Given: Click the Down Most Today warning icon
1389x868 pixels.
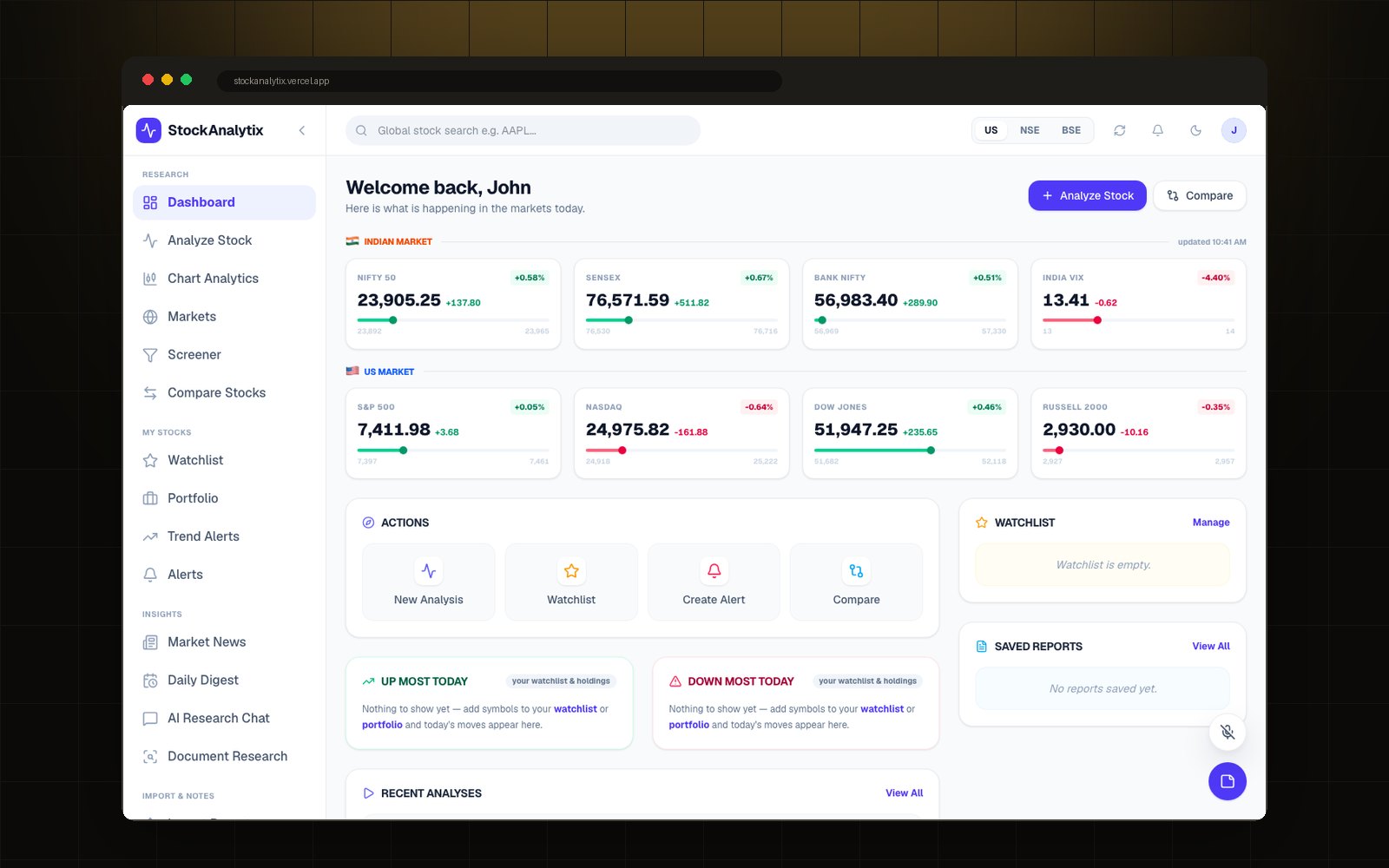Looking at the screenshot, I should 675,681.
